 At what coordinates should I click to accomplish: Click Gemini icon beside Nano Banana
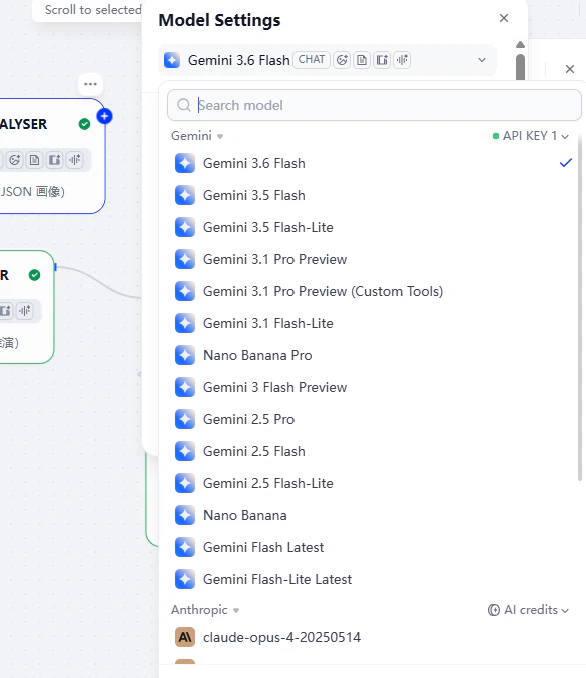point(185,515)
